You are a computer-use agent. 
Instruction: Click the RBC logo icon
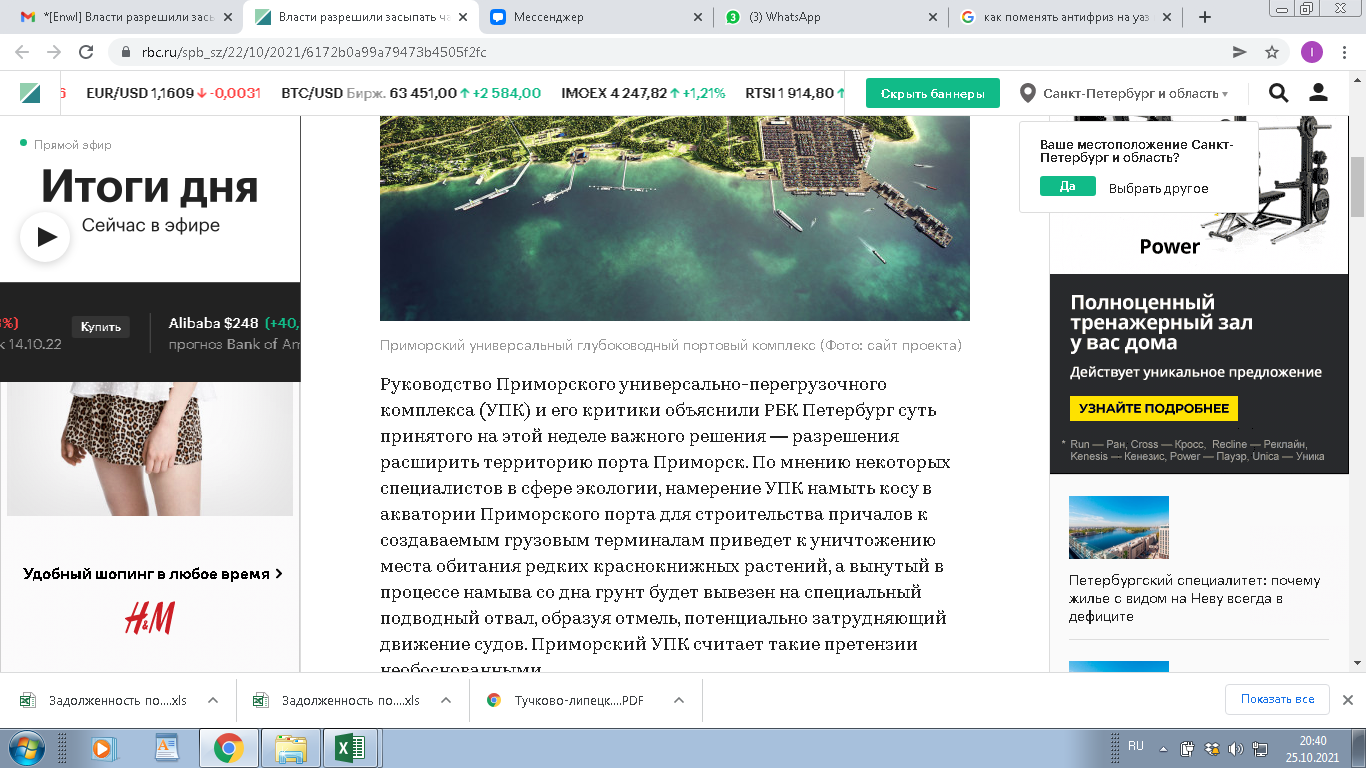pyautogui.click(x=30, y=93)
